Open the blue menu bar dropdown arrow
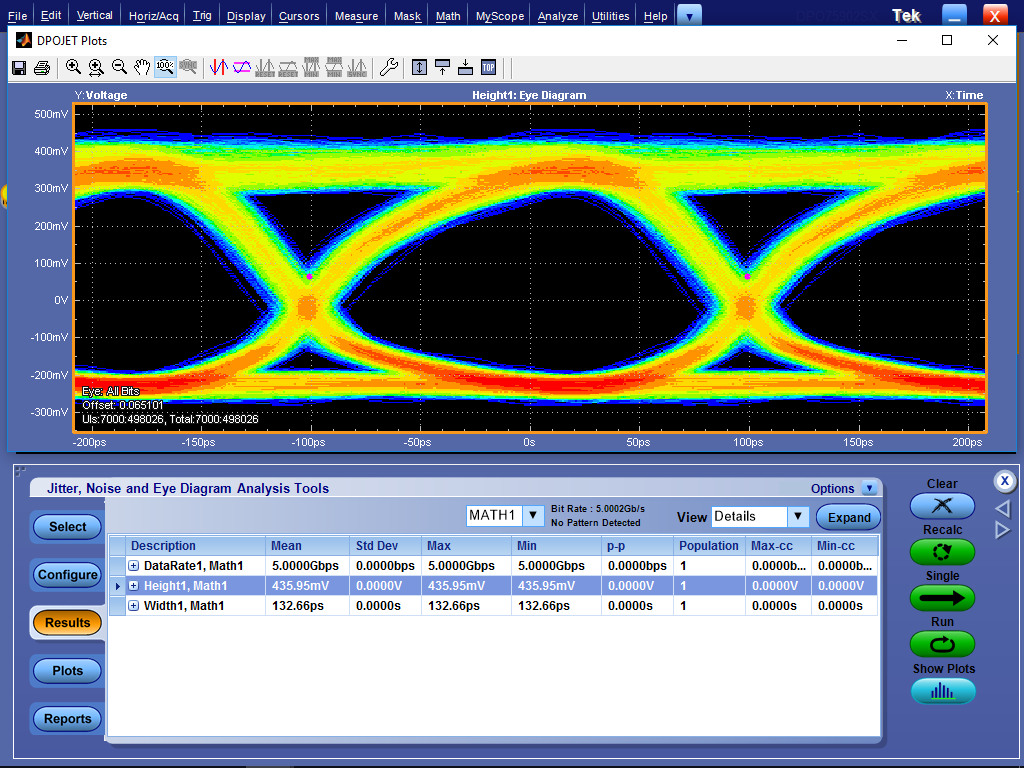 pos(690,16)
